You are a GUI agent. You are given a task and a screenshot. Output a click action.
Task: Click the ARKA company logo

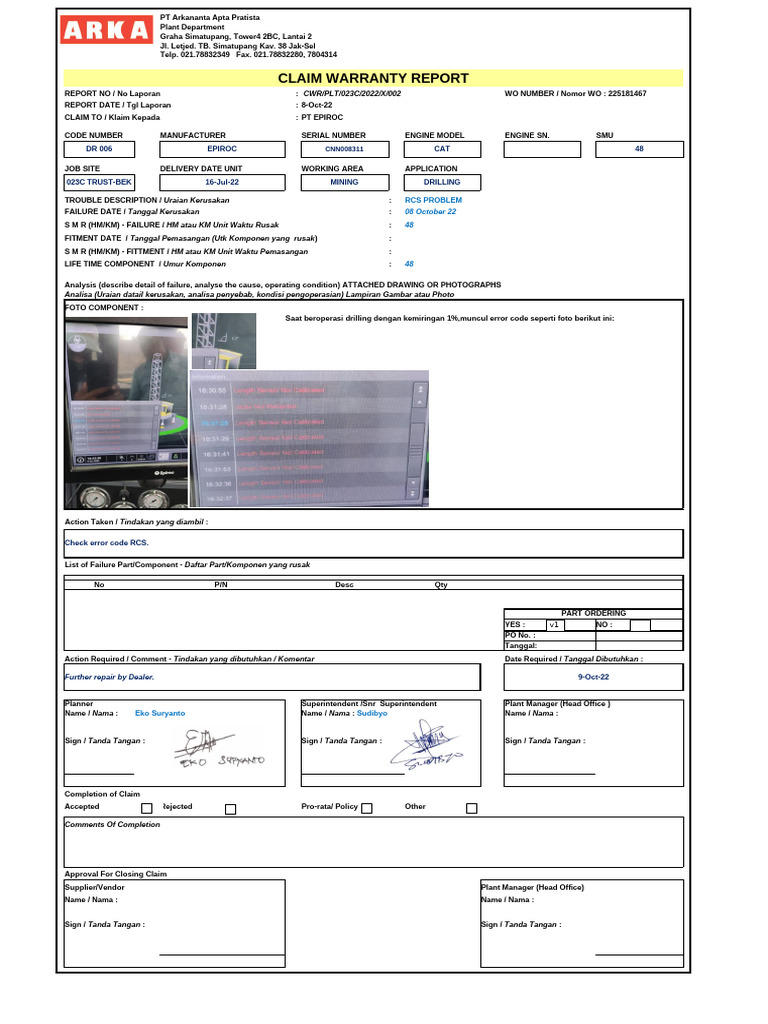106,30
